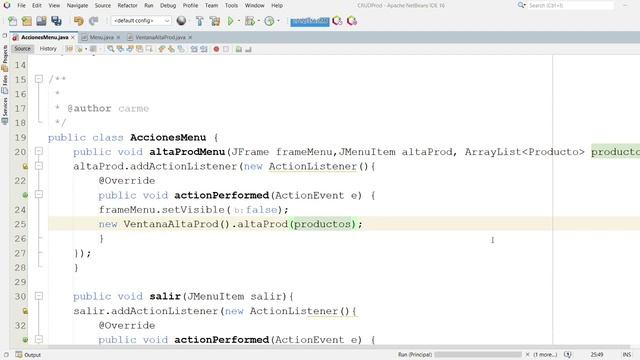
Task: Close the VentanaAltaProd.java tab
Action: point(190,37)
